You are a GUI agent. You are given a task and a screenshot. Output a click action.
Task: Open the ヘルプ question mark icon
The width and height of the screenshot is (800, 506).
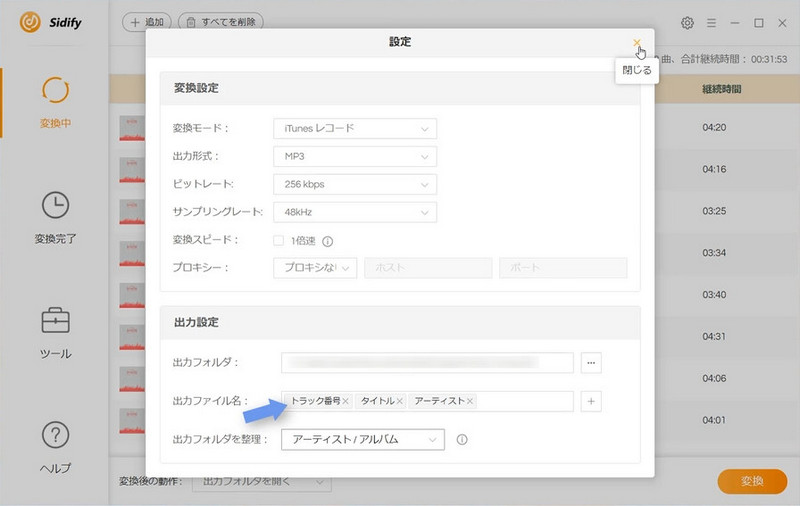click(x=55, y=435)
